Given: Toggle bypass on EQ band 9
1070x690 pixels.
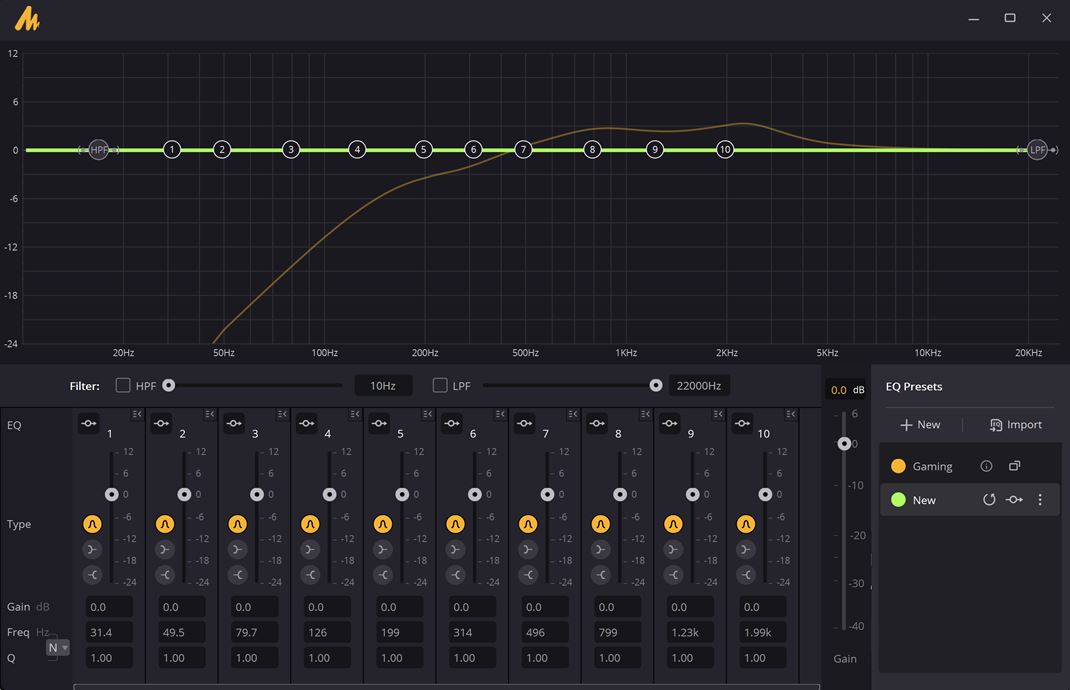Looking at the screenshot, I should pyautogui.click(x=670, y=424).
